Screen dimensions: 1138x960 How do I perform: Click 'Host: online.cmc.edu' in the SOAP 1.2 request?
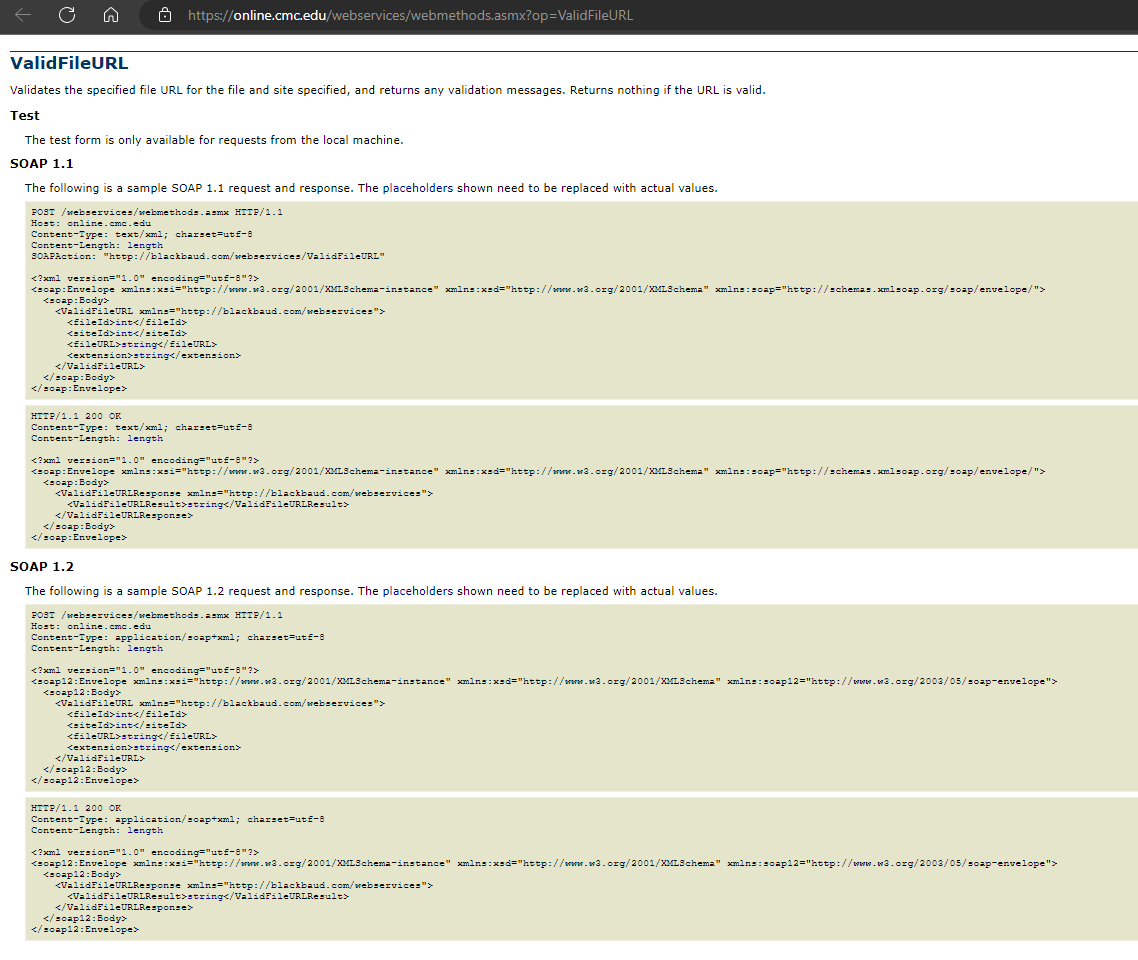coord(91,626)
